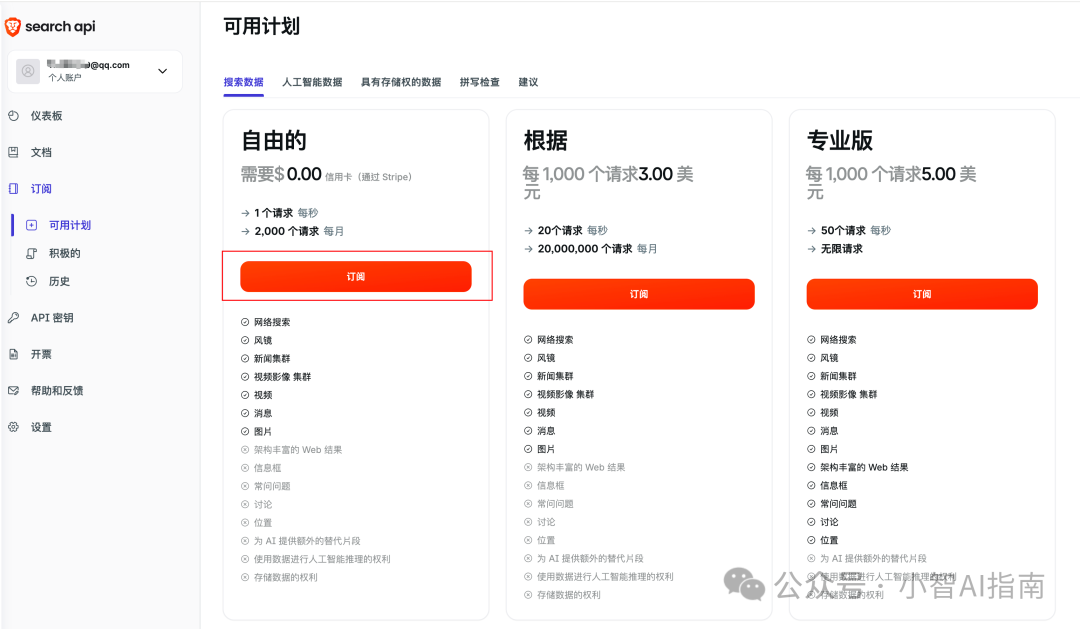The width and height of the screenshot is (1080, 629).
Task: Open 可用计划 in the subscription submenu
Action: click(70, 225)
